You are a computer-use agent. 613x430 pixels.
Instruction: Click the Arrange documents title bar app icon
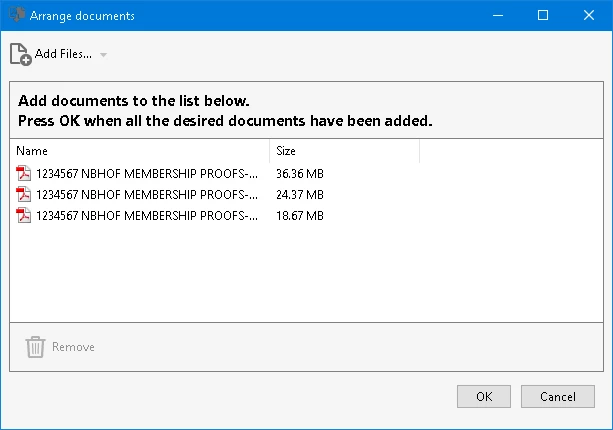(17, 15)
